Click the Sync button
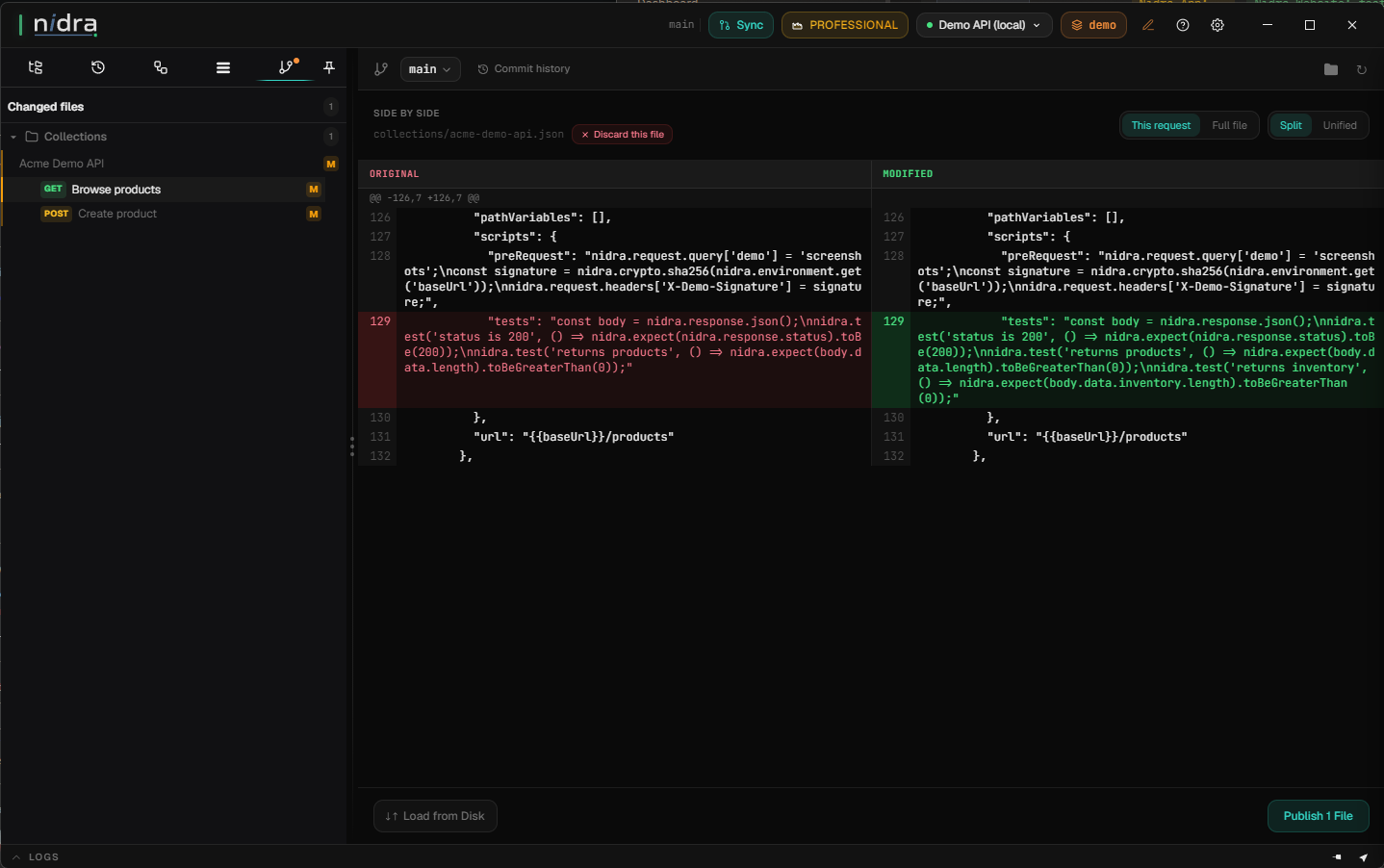The width and height of the screenshot is (1384, 868). click(741, 25)
